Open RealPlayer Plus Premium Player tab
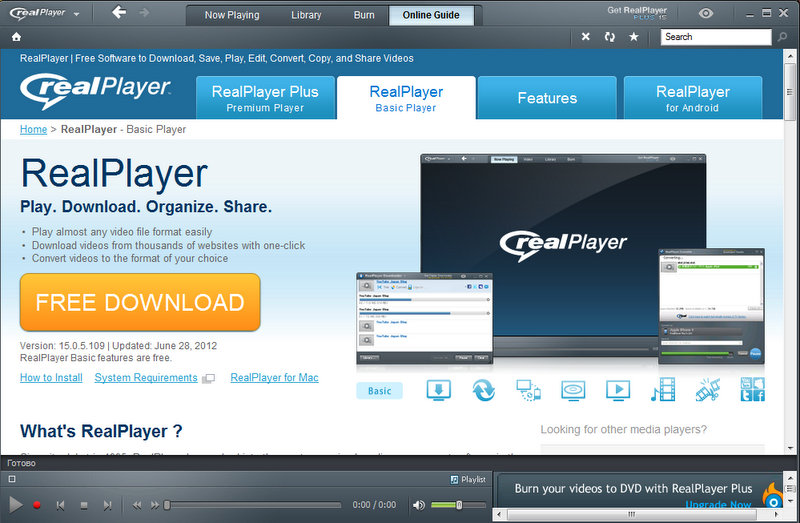The height and width of the screenshot is (523, 800). tap(265, 98)
